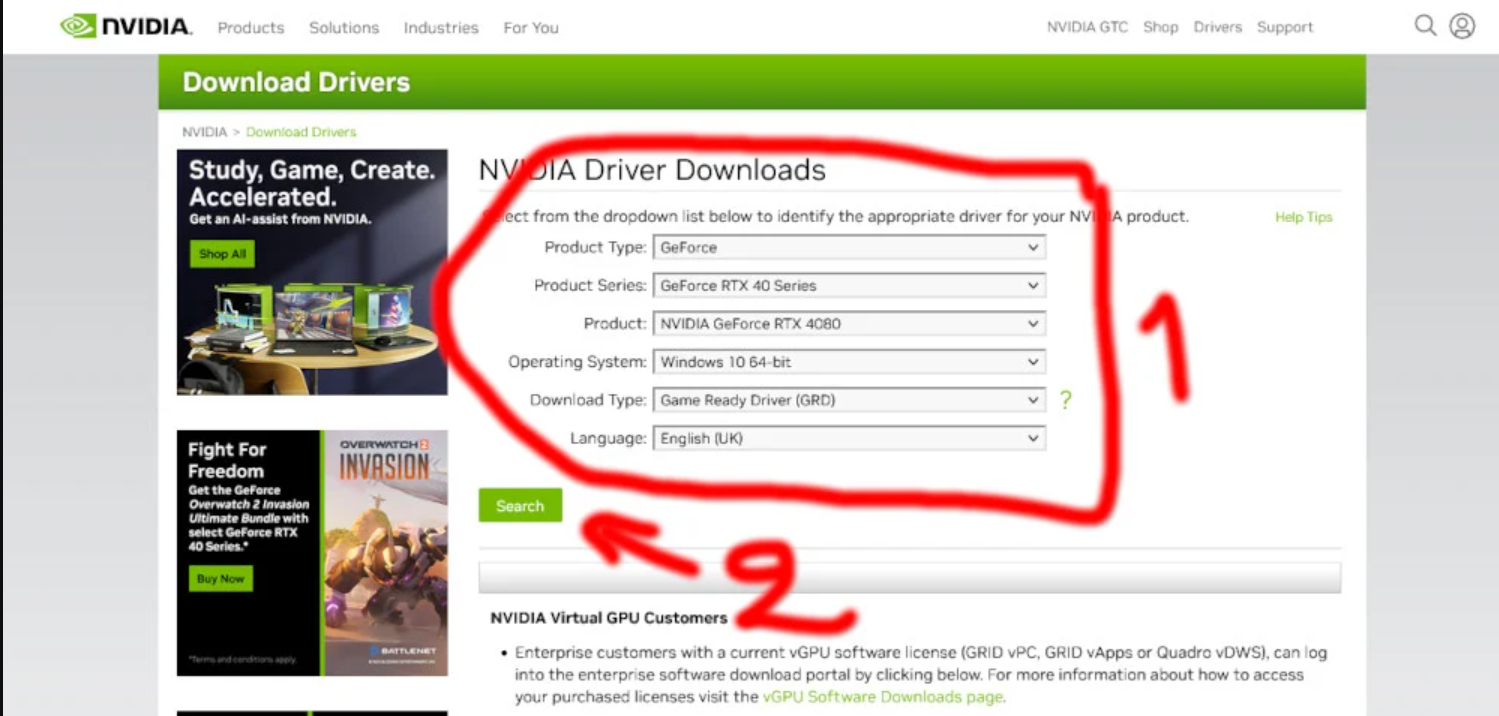Viewport: 1499px width, 716px height.
Task: Go to NVIDIA GTC
Action: pyautogui.click(x=1087, y=27)
